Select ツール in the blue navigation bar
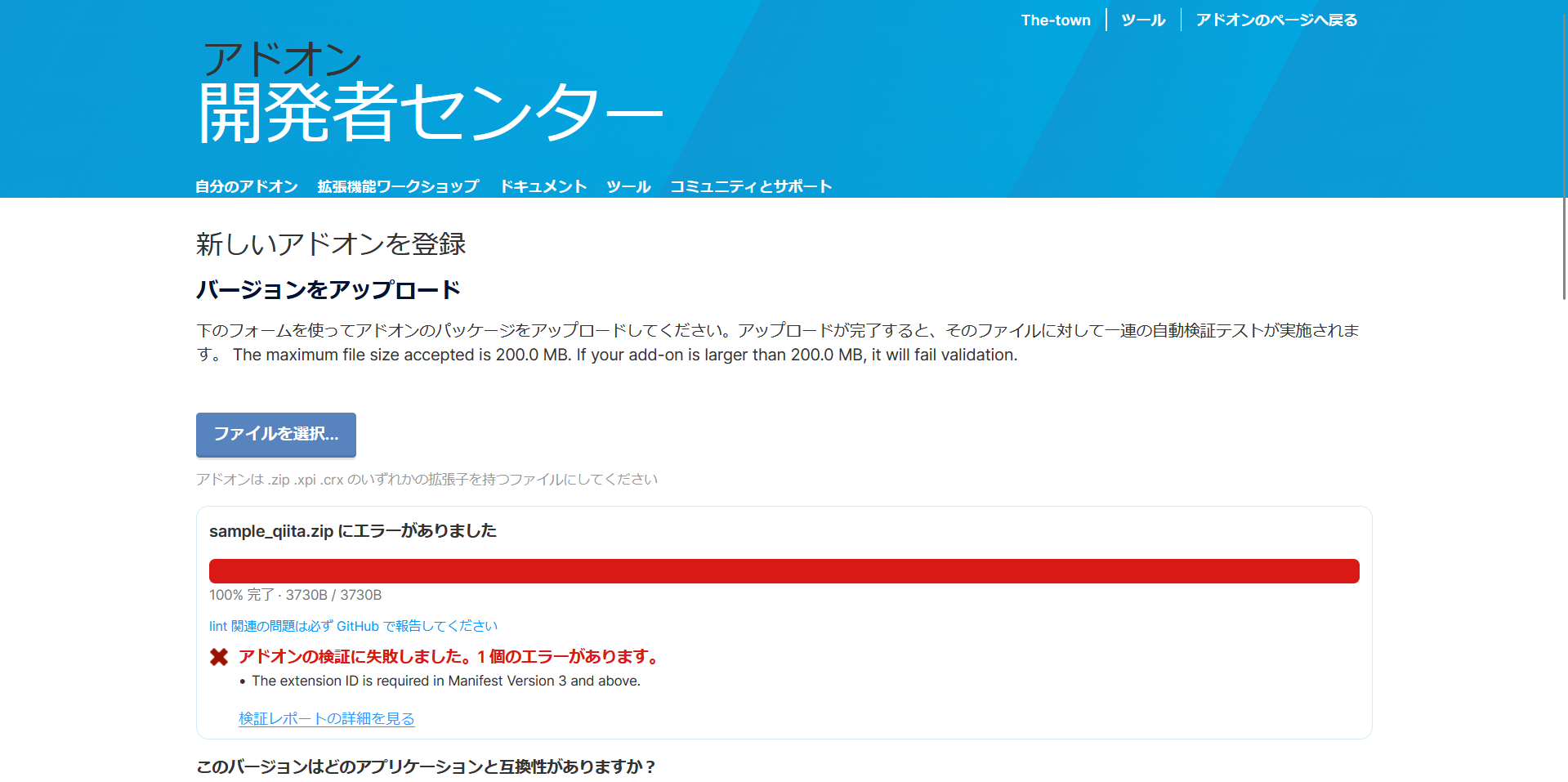This screenshot has width=1568, height=782. click(x=628, y=185)
